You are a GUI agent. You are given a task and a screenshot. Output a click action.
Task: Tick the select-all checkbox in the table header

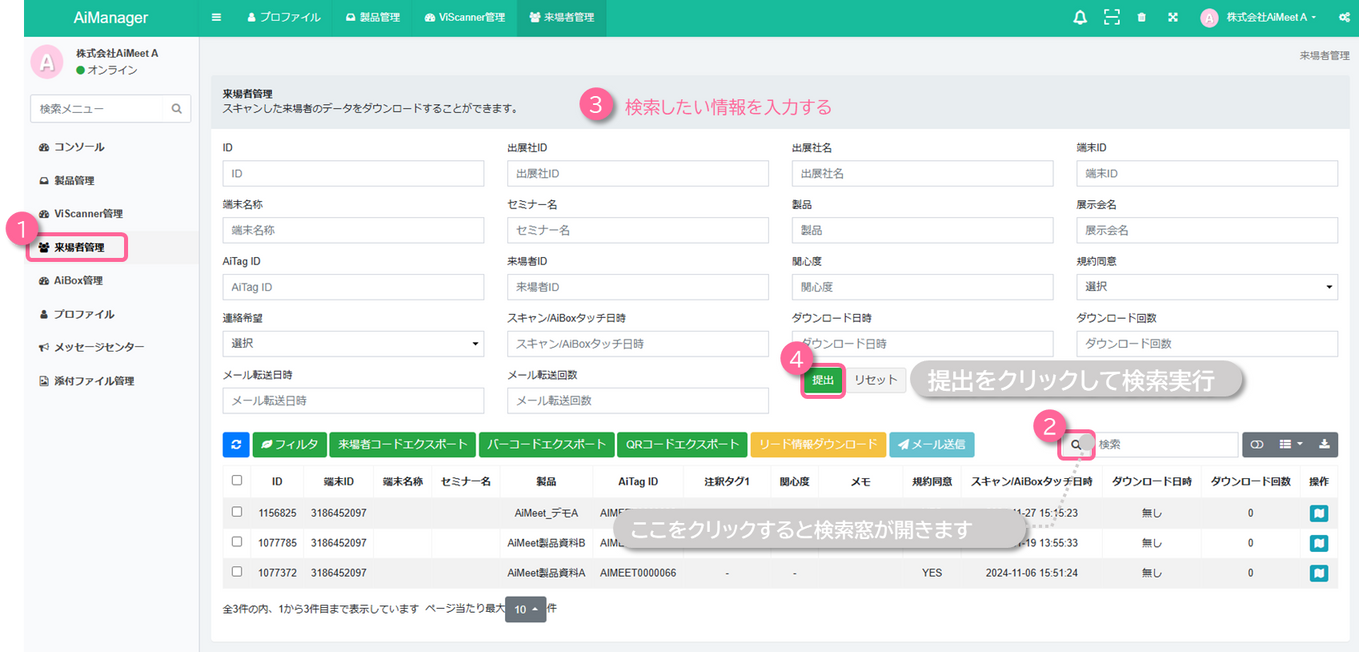pyautogui.click(x=237, y=480)
